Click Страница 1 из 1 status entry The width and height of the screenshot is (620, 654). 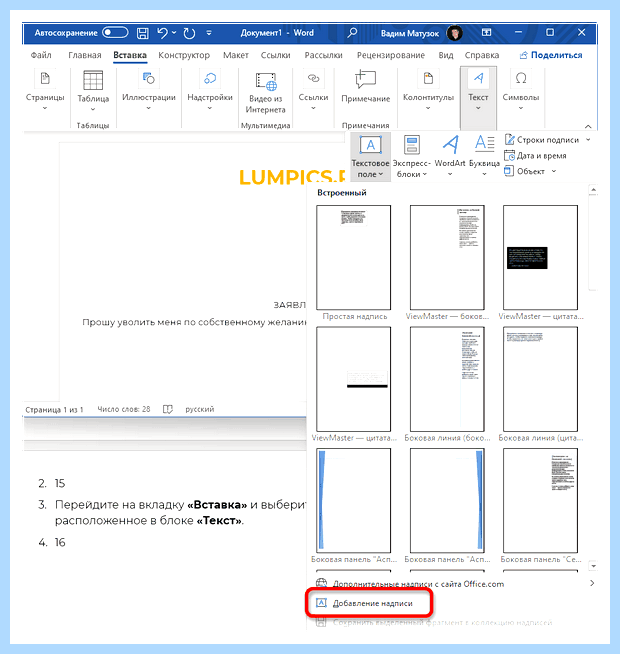pyautogui.click(x=54, y=410)
